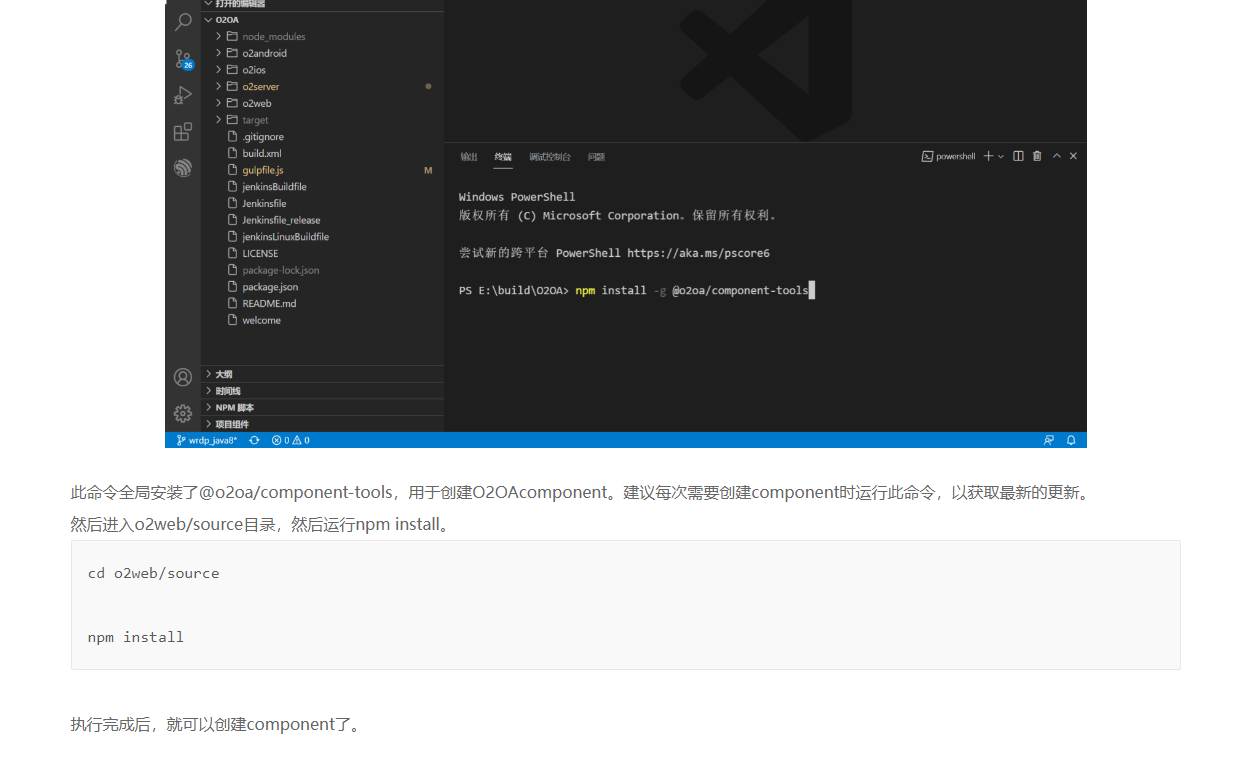
Task: Open errors and warnings count in status bar
Action: click(x=291, y=440)
